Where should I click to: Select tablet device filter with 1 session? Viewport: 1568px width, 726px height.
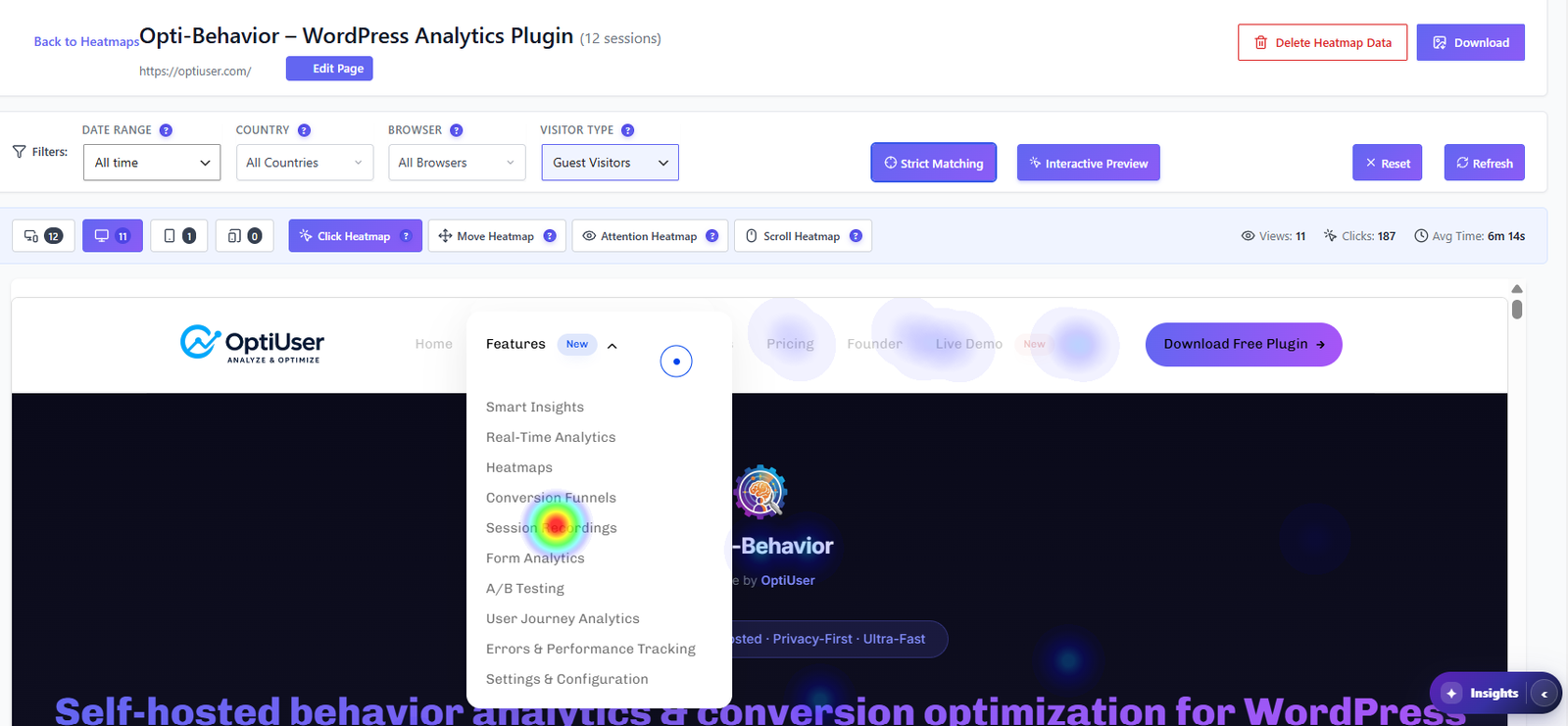[178, 236]
